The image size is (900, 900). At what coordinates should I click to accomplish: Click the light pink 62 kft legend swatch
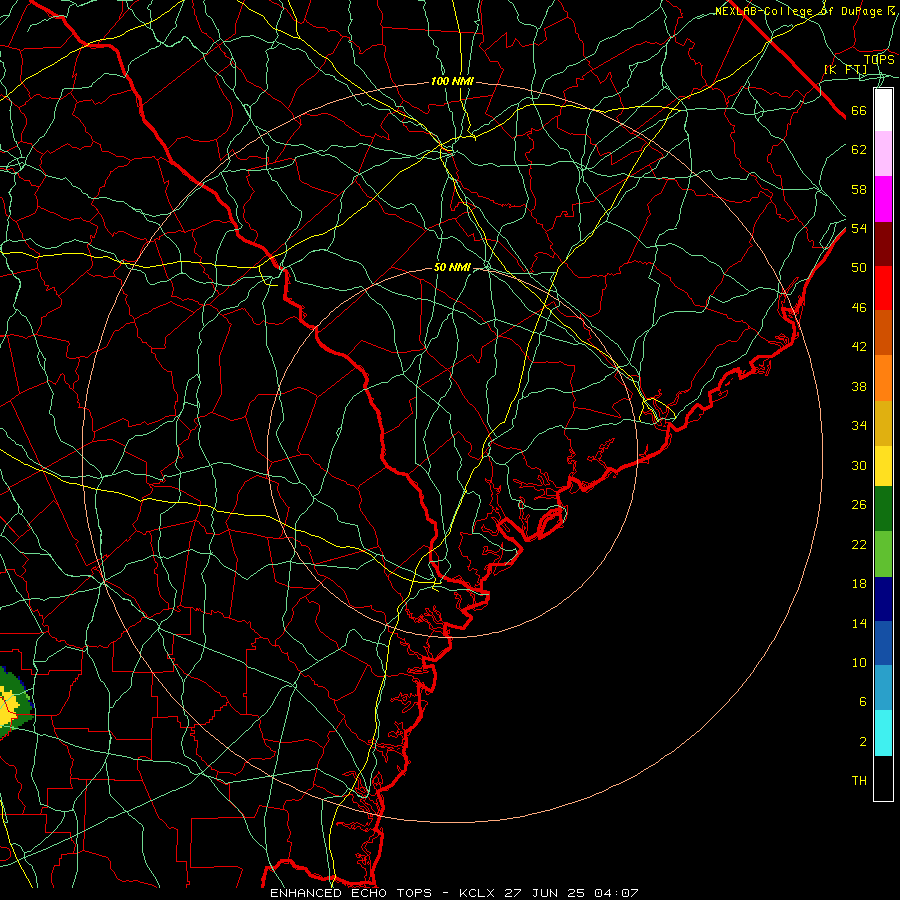883,154
